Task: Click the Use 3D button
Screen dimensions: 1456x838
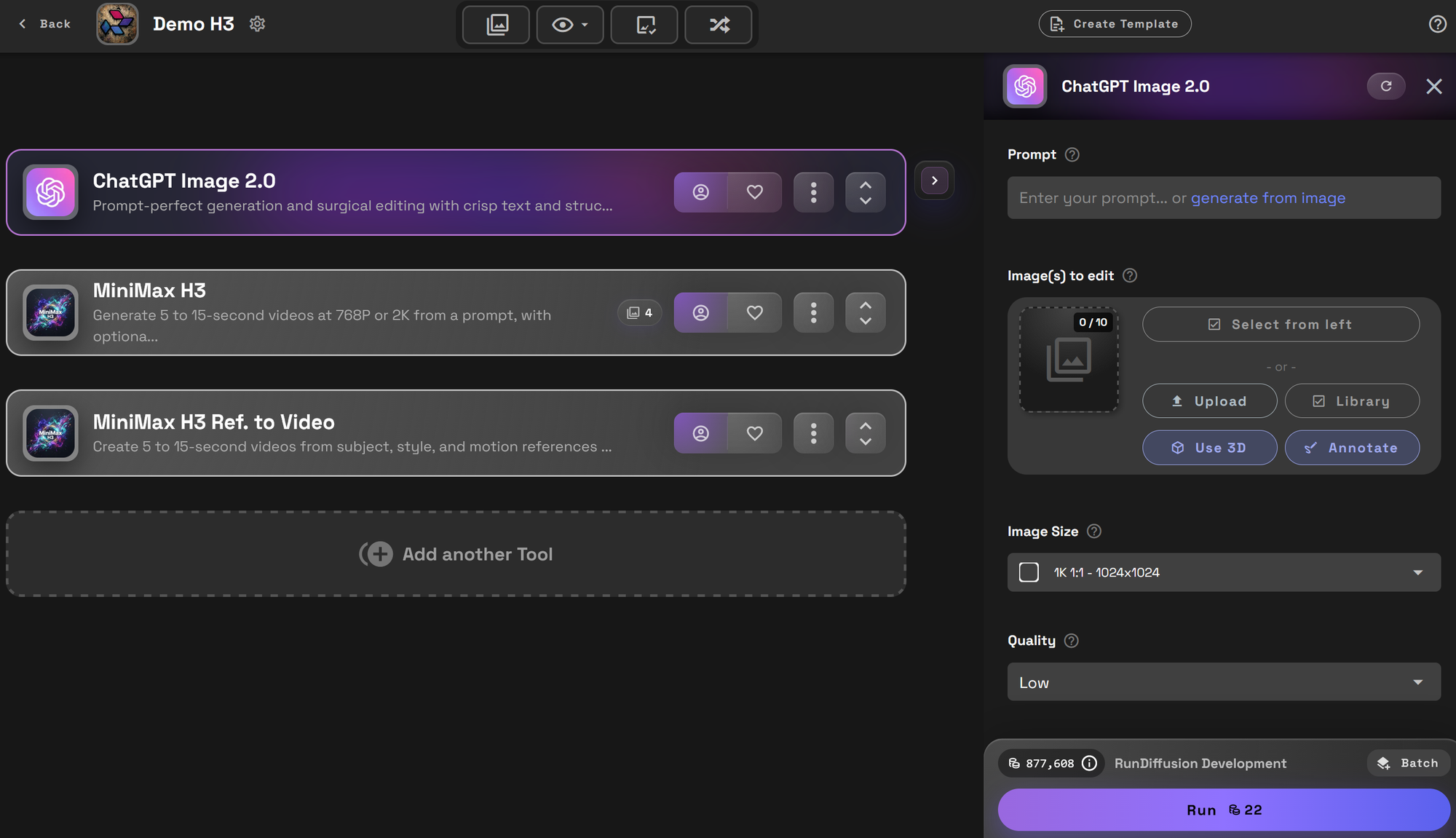Action: tap(1209, 448)
